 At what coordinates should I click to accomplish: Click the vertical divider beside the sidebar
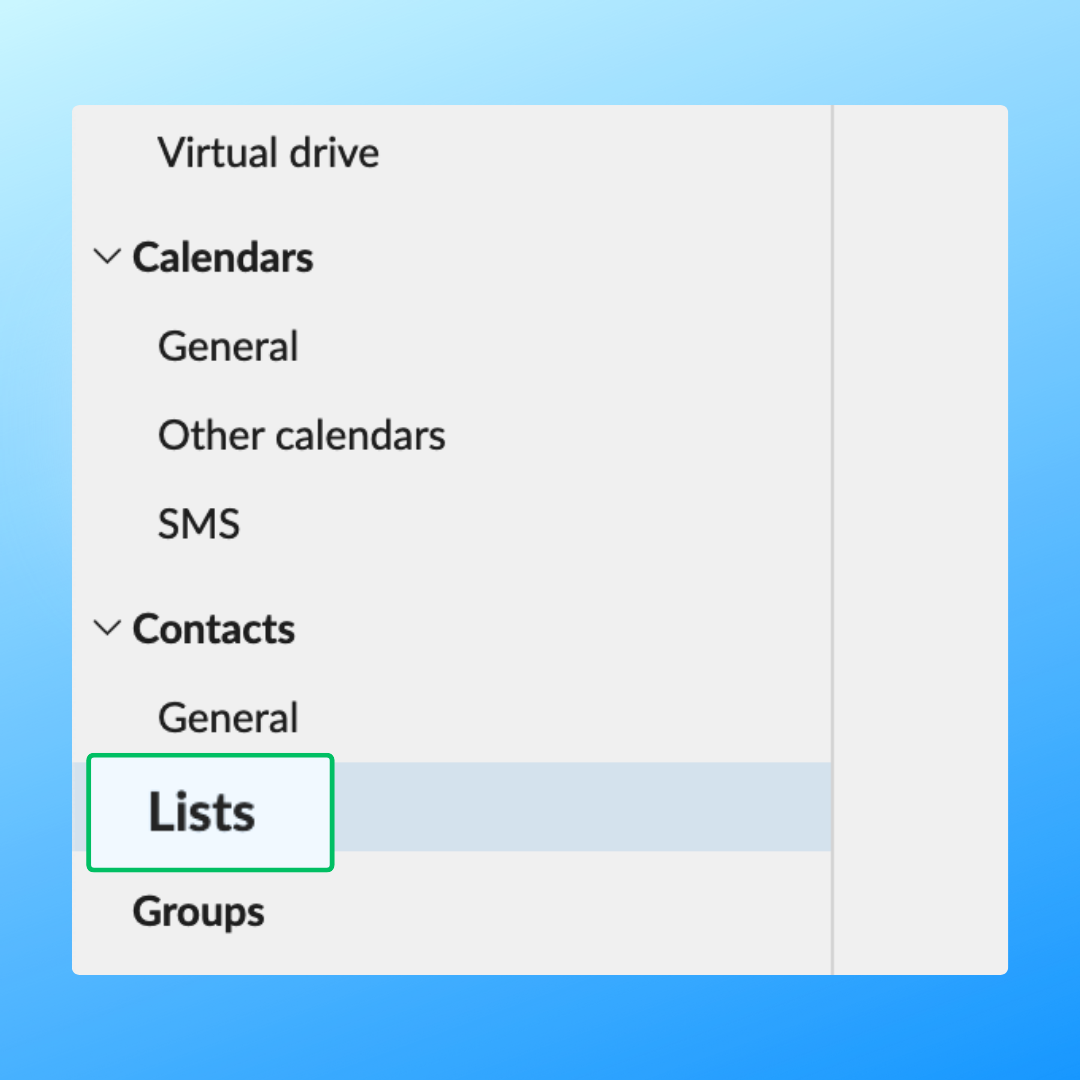pyautogui.click(x=832, y=540)
